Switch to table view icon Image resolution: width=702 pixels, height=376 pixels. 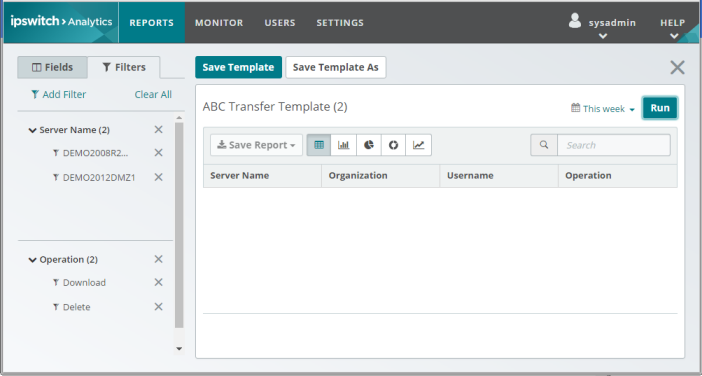(319, 145)
